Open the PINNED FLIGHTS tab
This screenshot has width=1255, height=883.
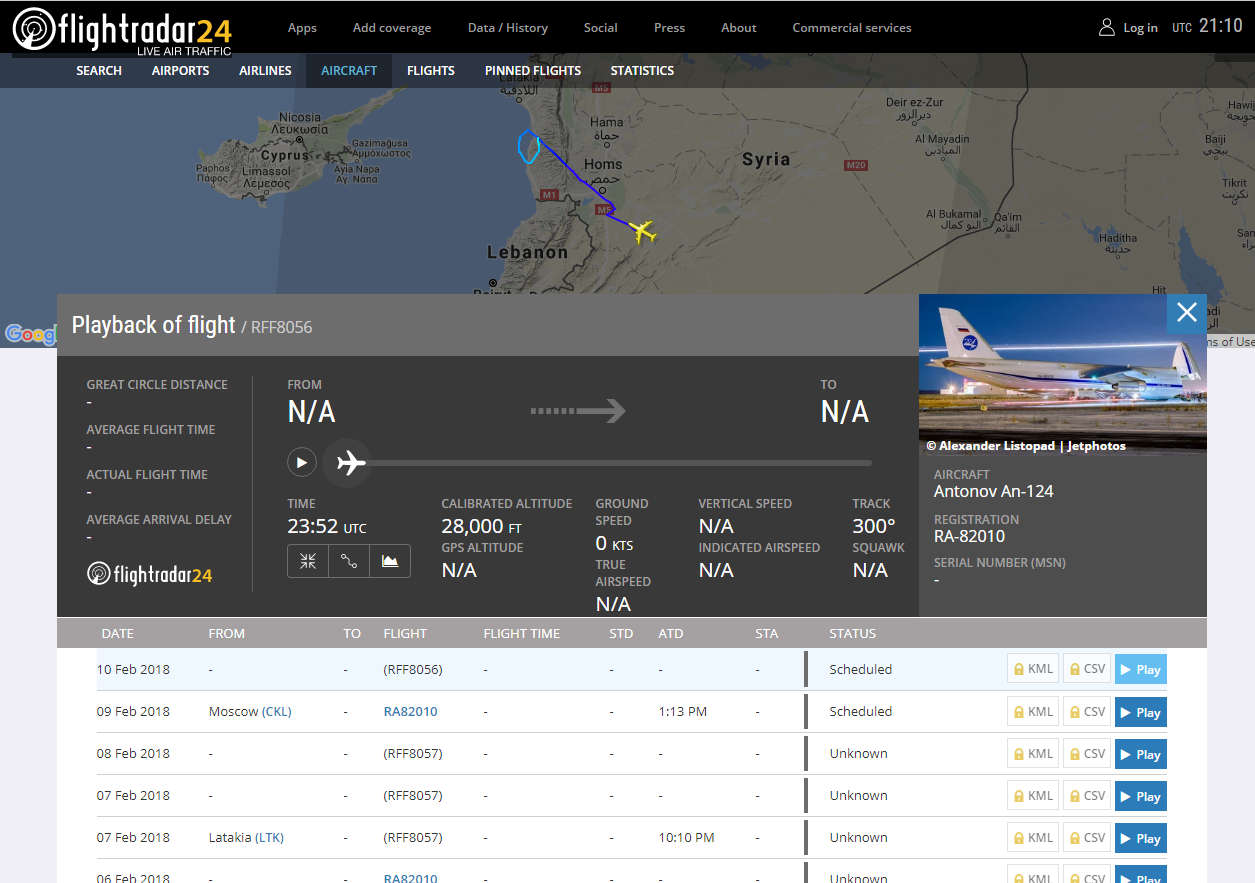click(533, 71)
